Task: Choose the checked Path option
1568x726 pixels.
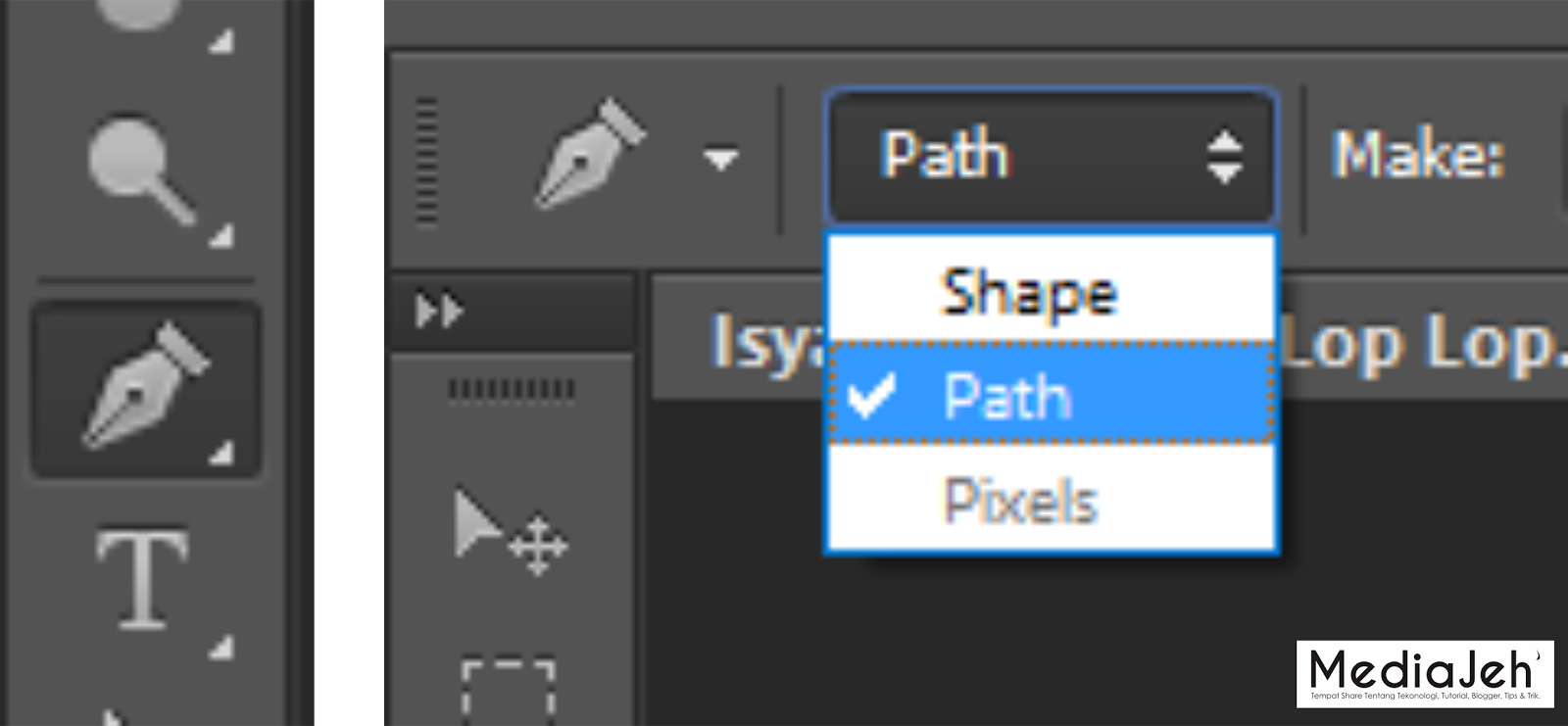Action: pyautogui.click(x=1052, y=395)
